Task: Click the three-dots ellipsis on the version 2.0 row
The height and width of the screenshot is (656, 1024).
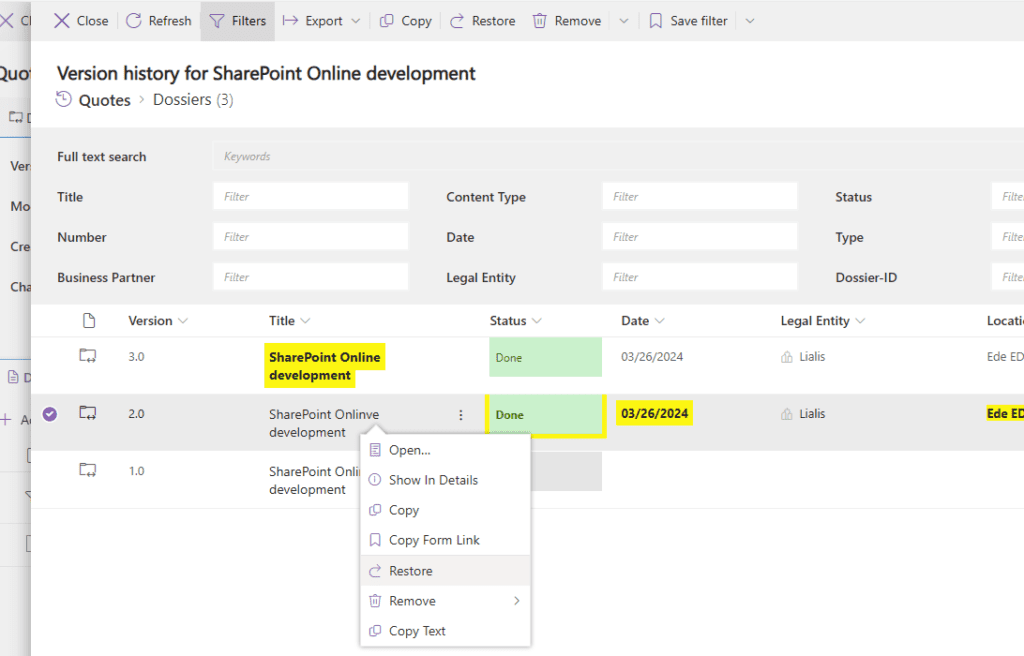Action: tap(460, 414)
